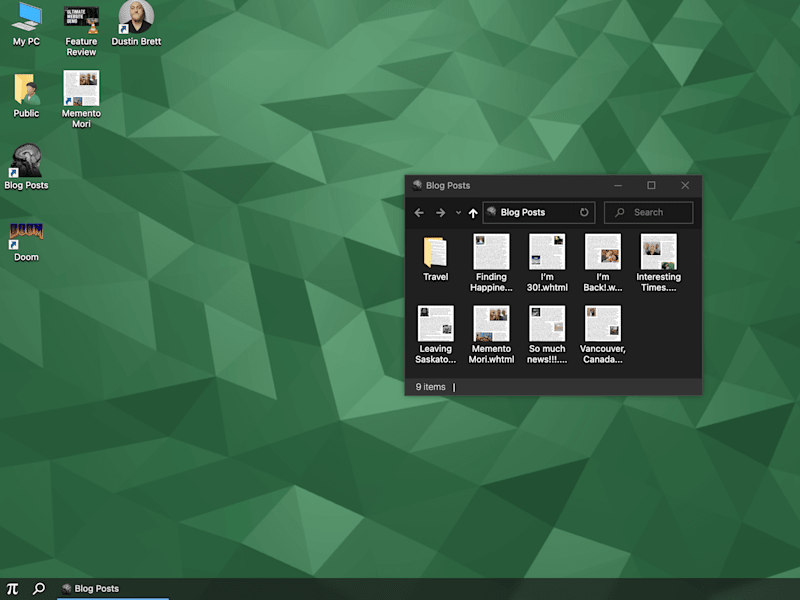Select Memento Mori.whtml in the window
This screenshot has height=600, width=800.
(491, 335)
